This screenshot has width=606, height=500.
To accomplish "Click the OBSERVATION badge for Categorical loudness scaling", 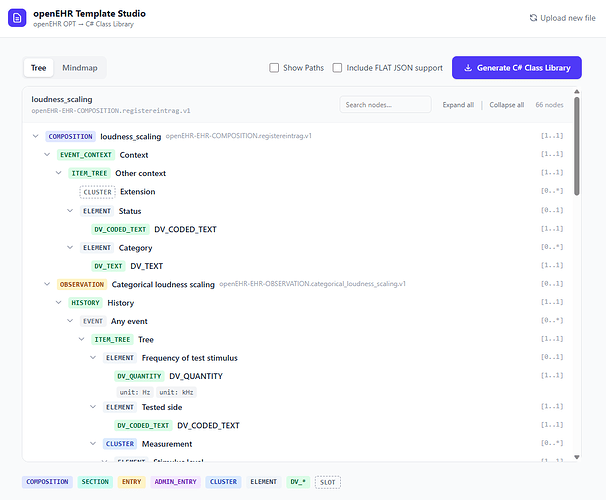I will tap(82, 284).
